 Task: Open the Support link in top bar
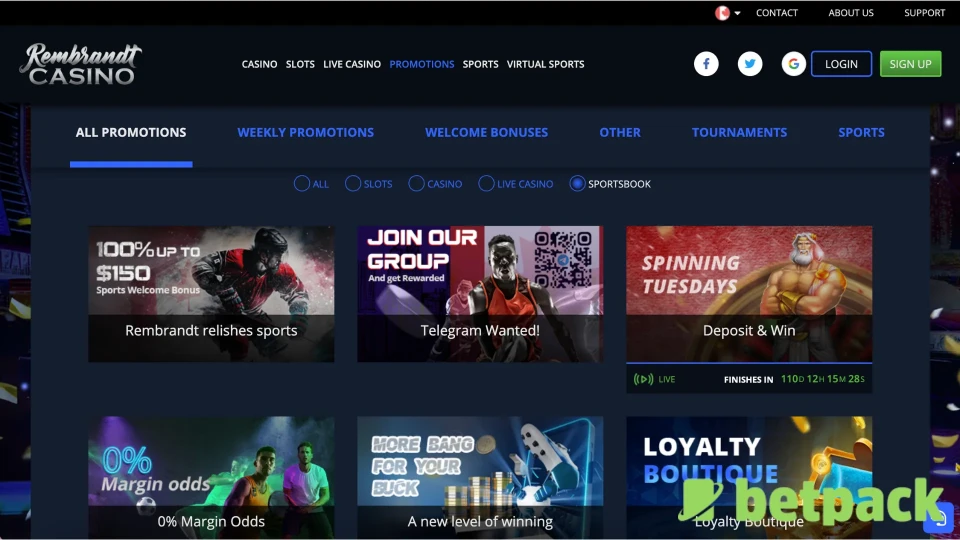(x=924, y=13)
